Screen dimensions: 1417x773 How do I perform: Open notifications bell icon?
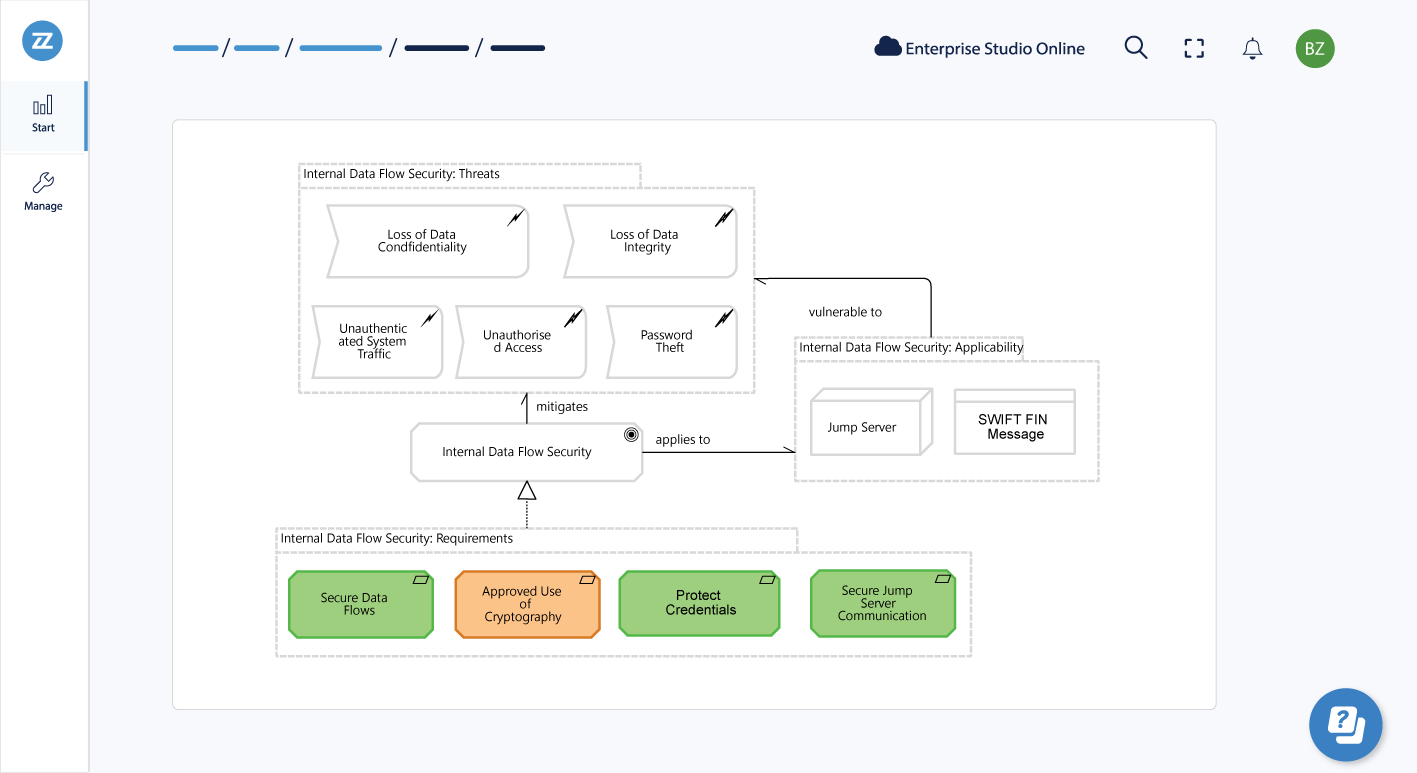pos(1252,48)
